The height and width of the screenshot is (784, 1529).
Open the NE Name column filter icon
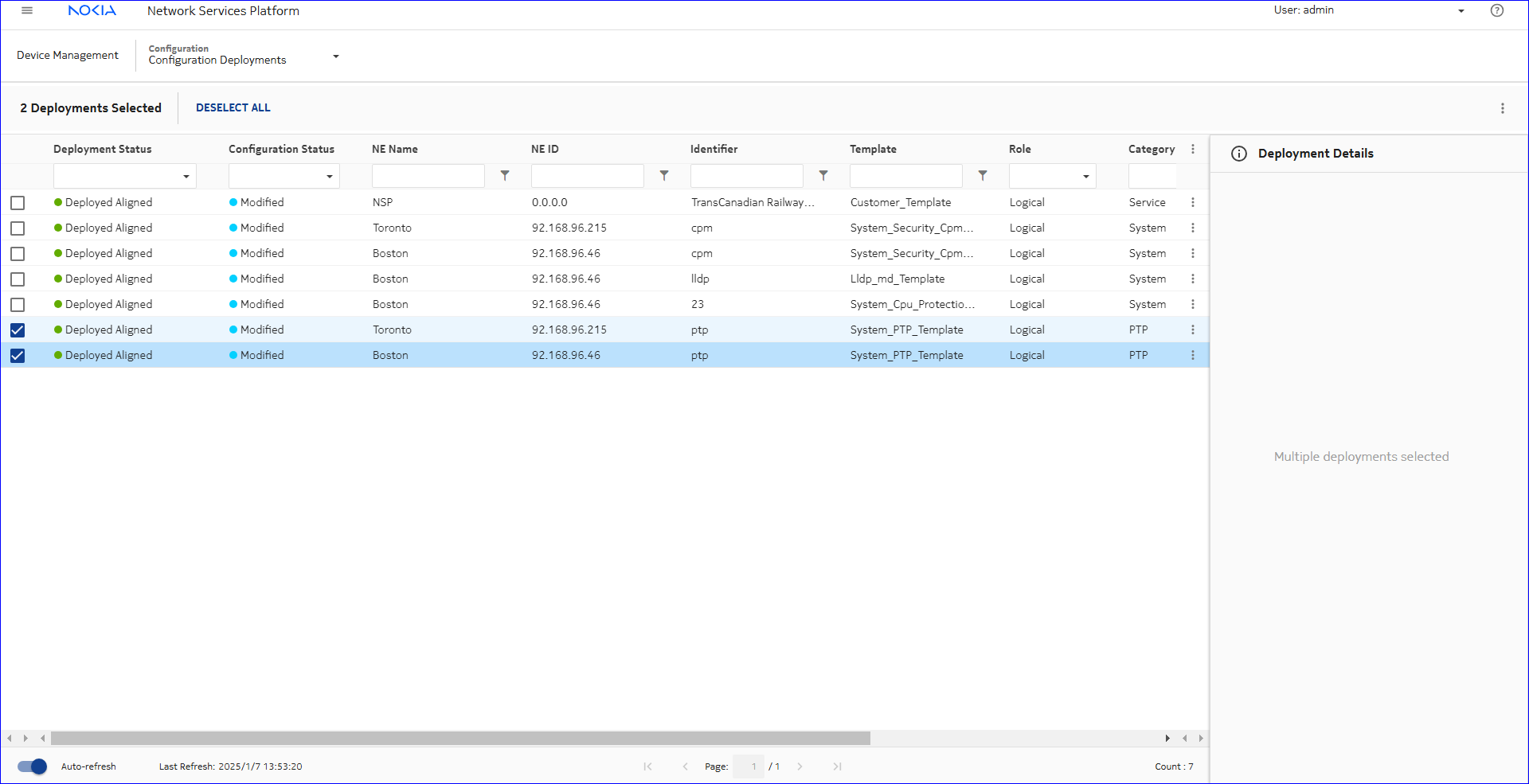click(504, 175)
